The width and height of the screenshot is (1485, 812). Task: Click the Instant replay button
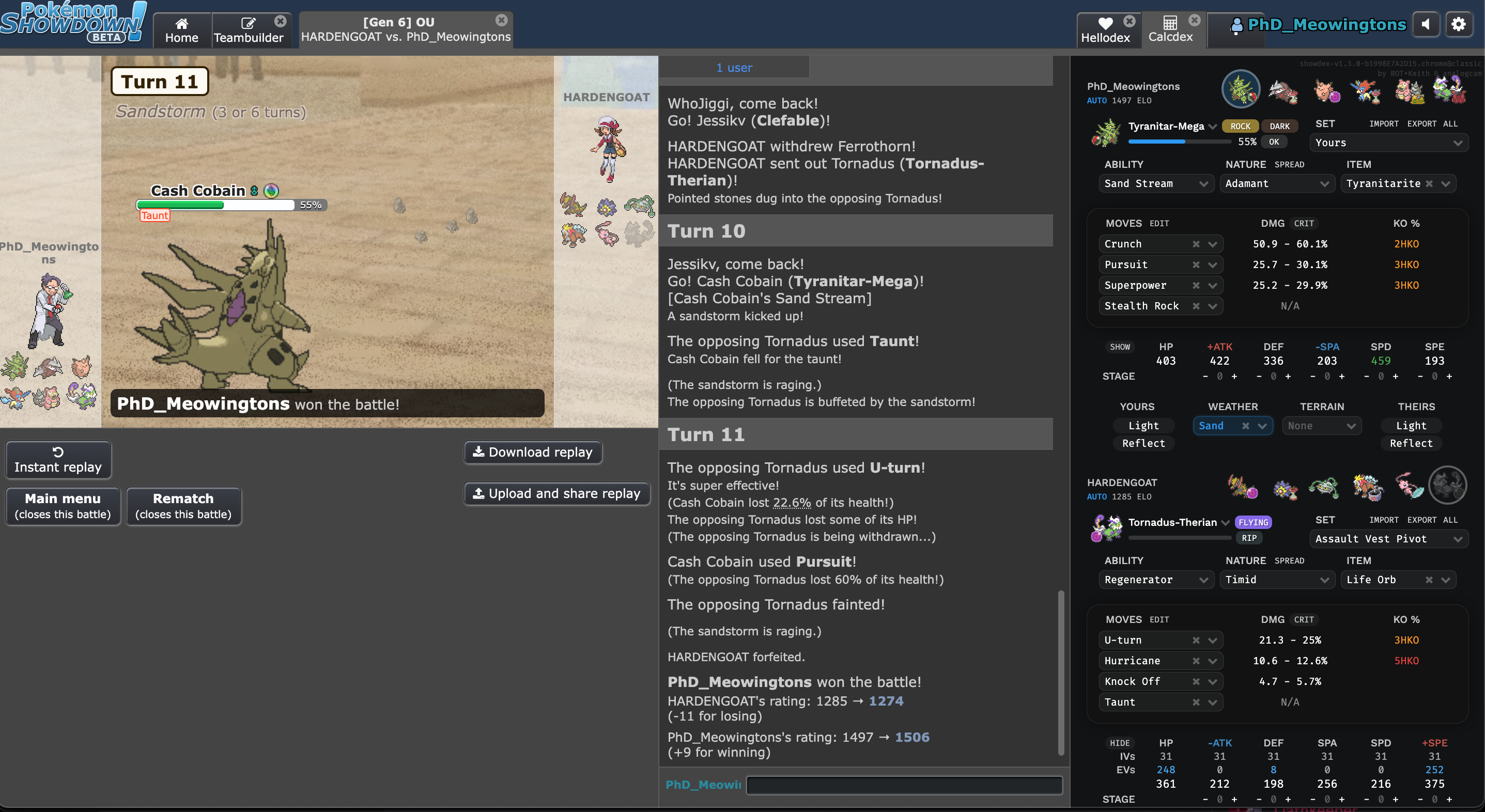(x=58, y=459)
